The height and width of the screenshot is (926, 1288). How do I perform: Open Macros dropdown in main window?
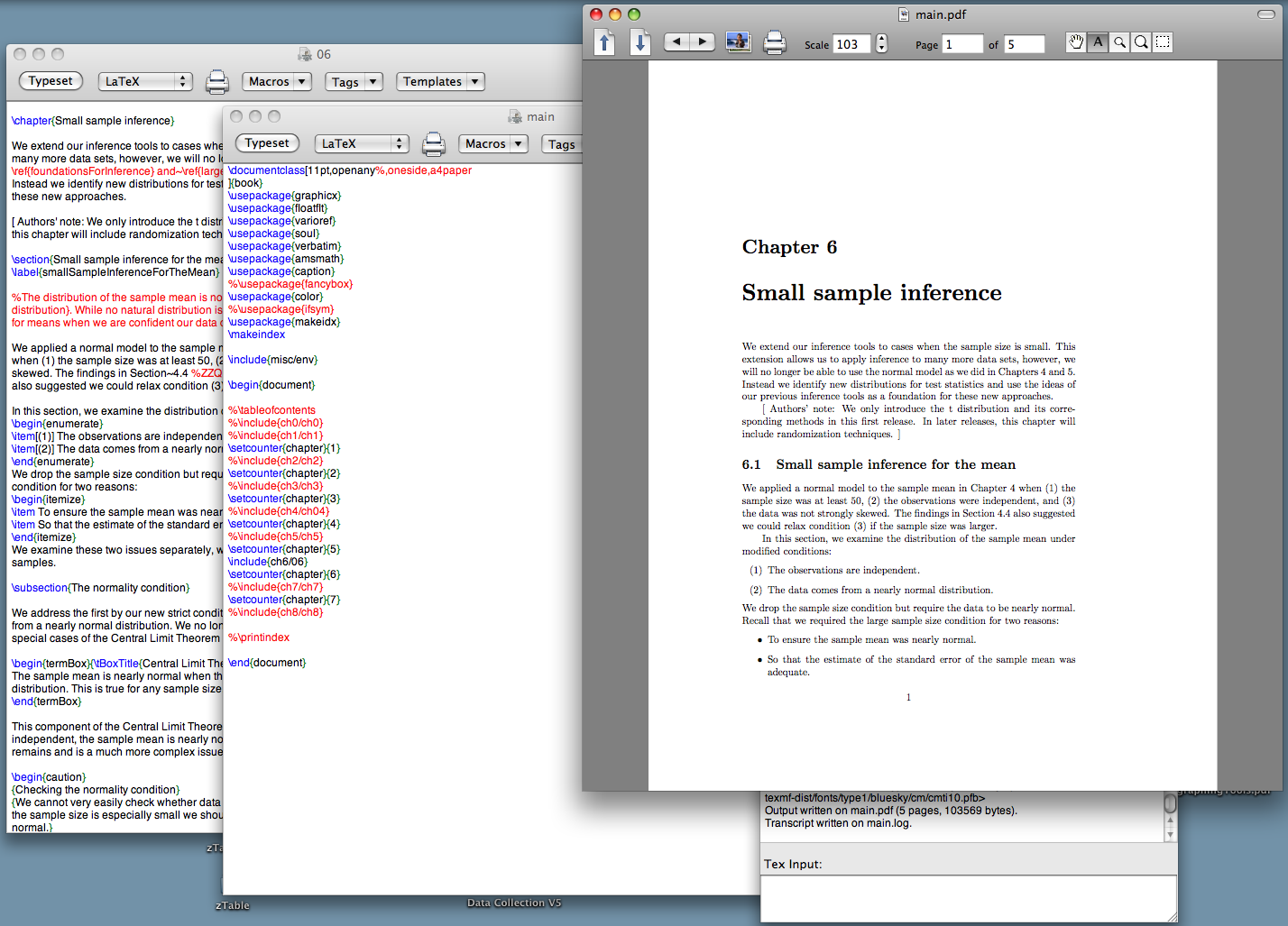coord(493,143)
